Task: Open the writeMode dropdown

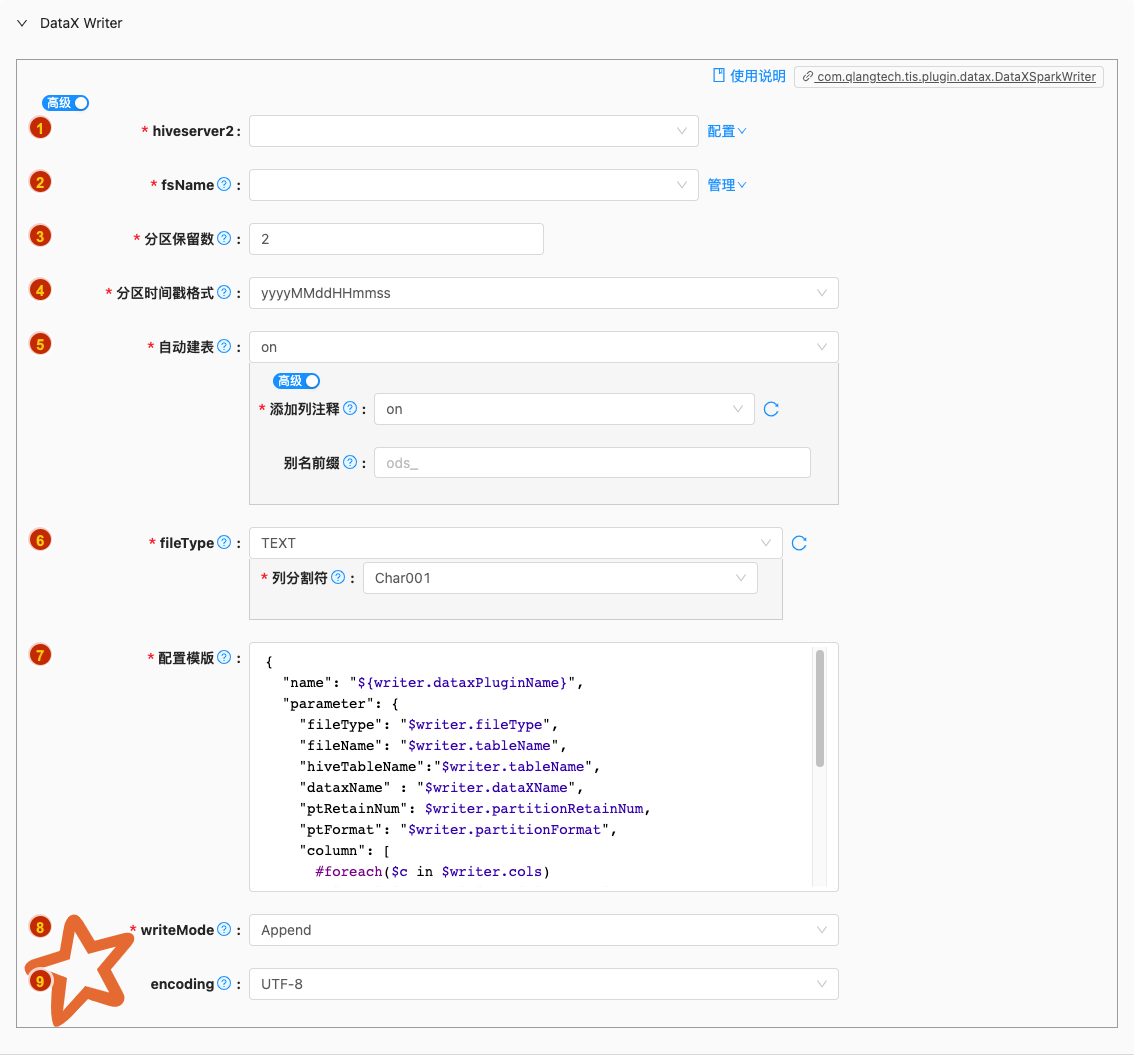Action: tap(544, 930)
